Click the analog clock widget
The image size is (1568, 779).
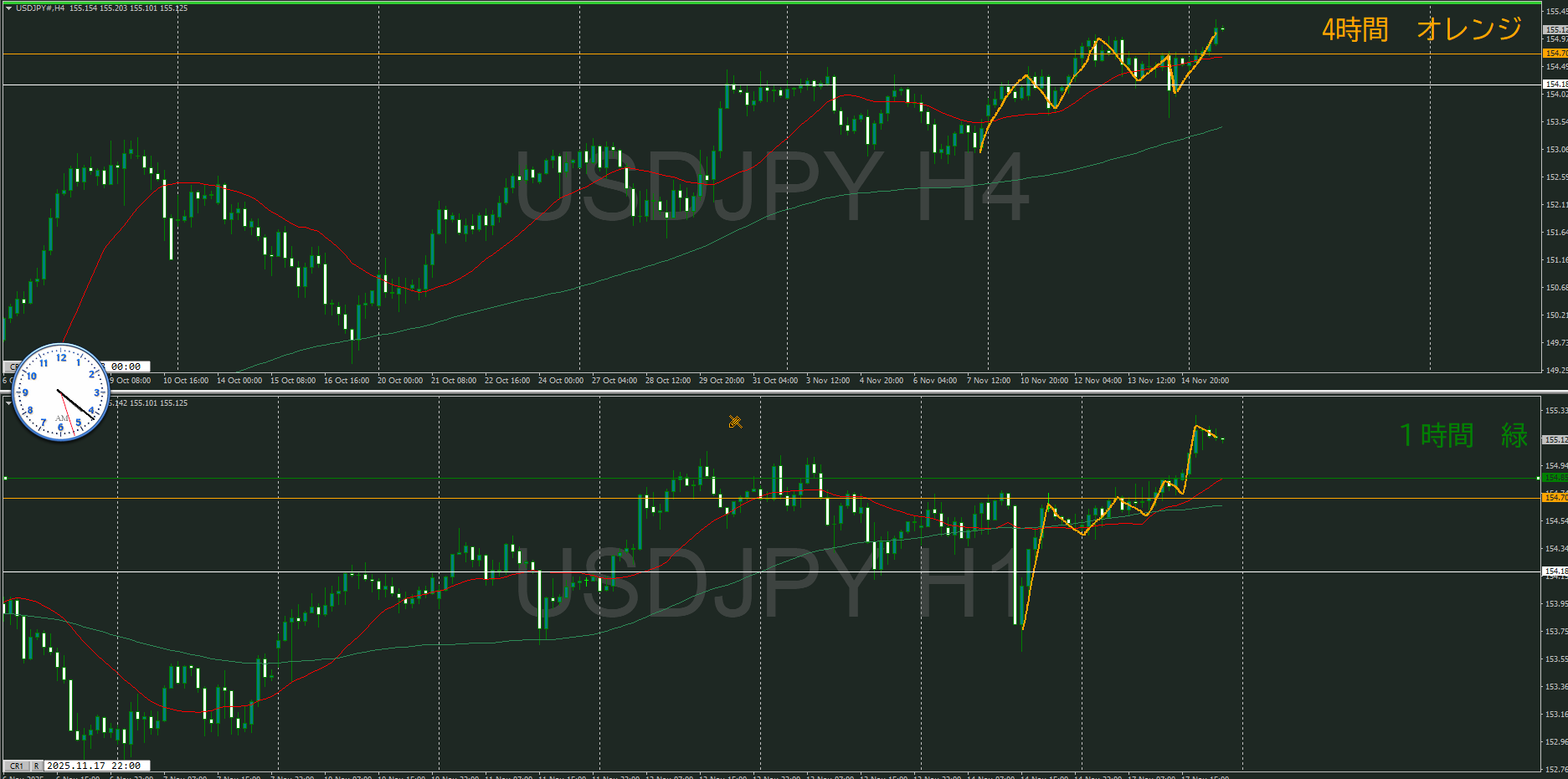pos(61,392)
